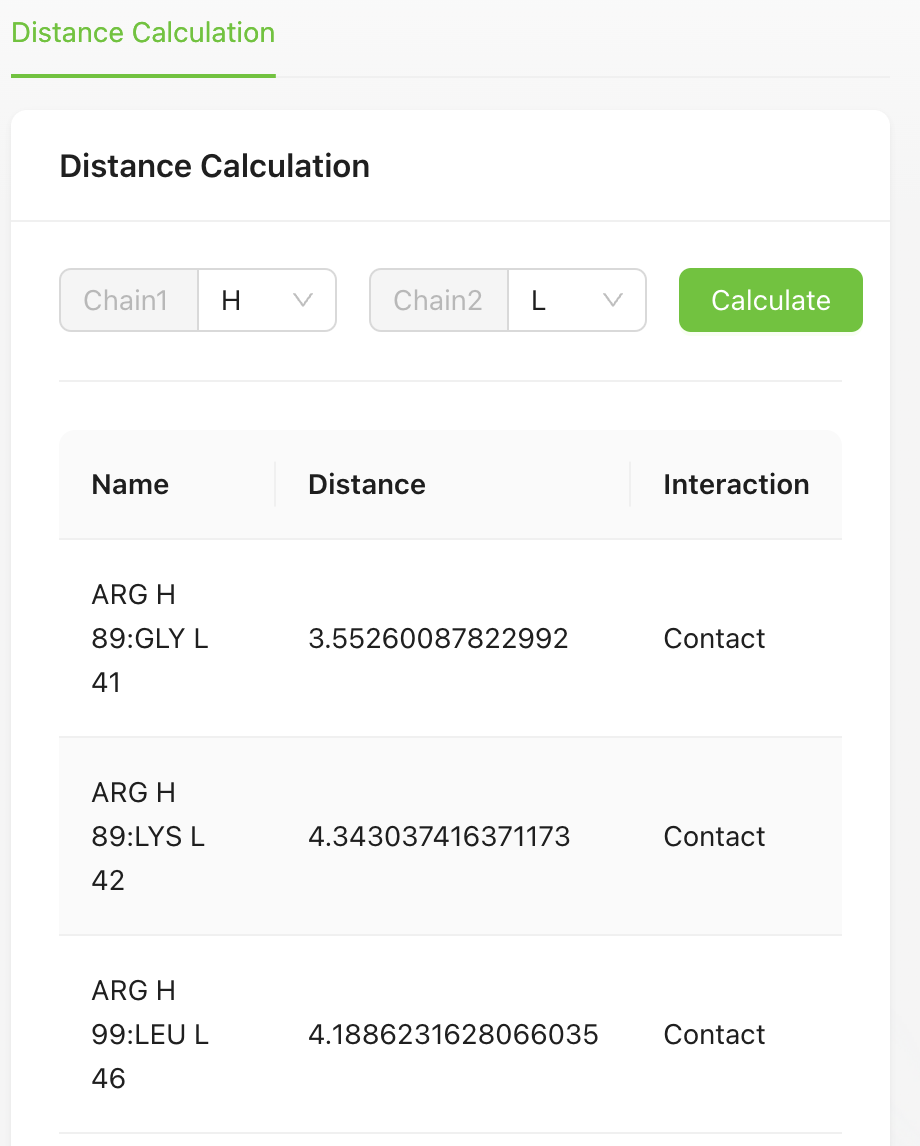The width and height of the screenshot is (920, 1146).
Task: Click the Chain1 label field
Action: tap(127, 300)
